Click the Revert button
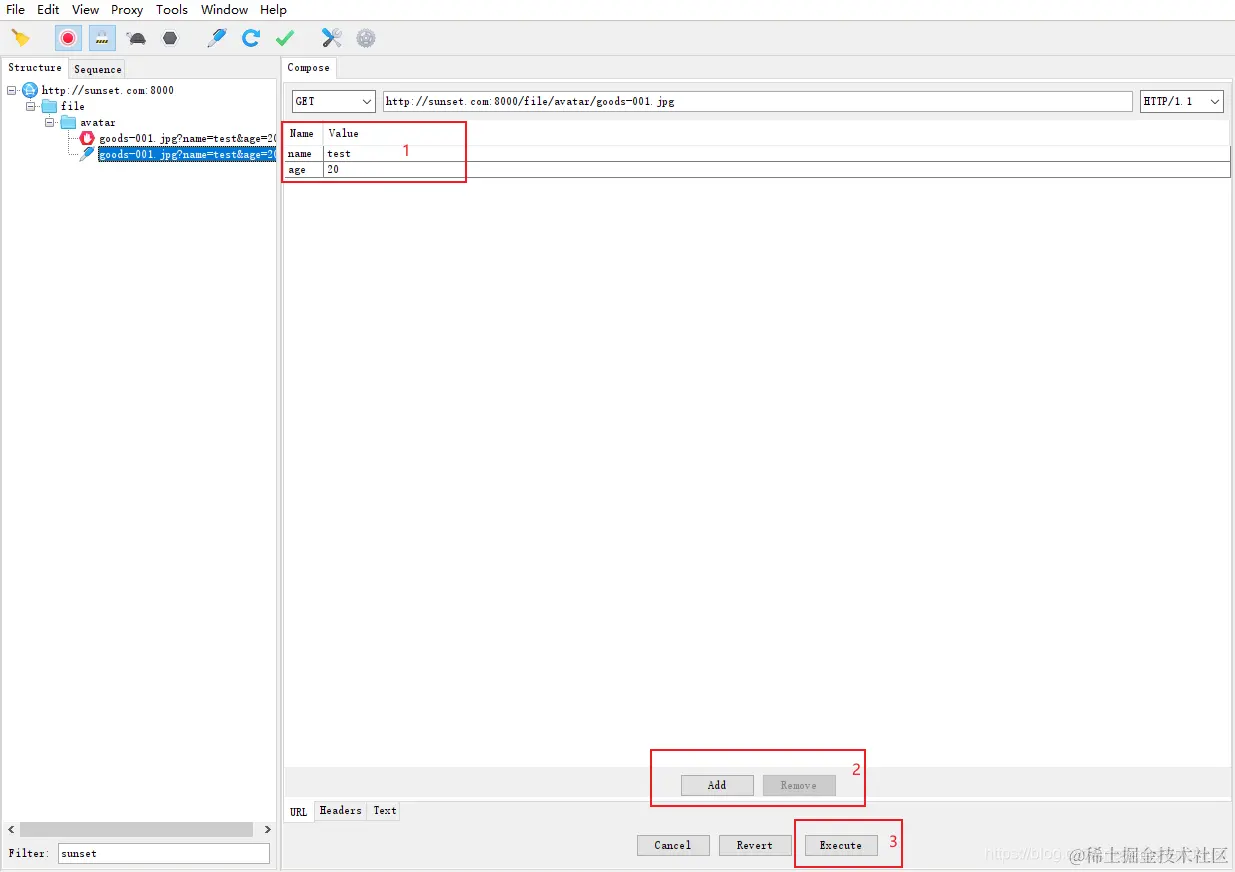This screenshot has width=1235, height=872. click(x=755, y=845)
